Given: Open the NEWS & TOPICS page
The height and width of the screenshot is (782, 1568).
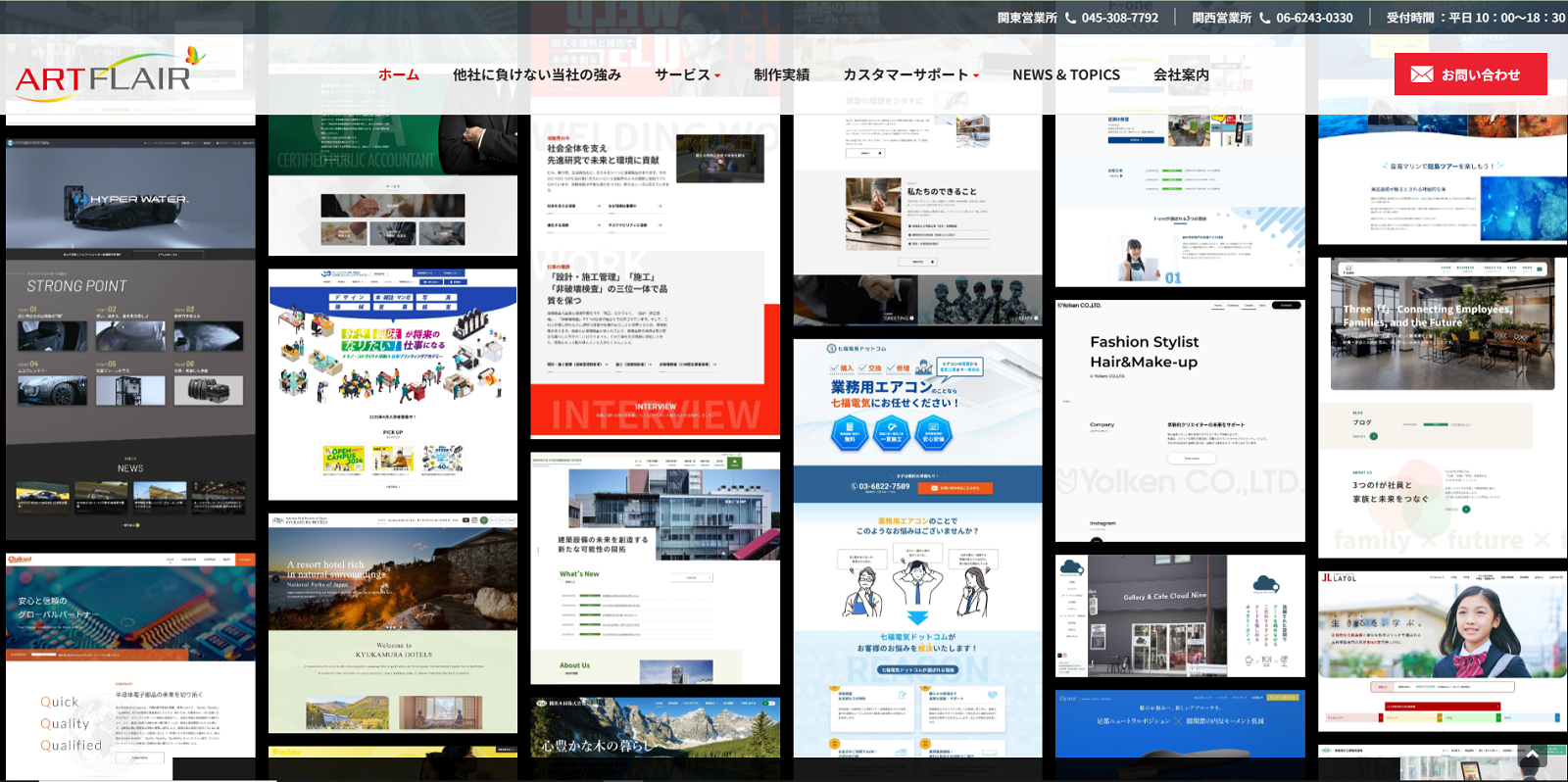Looking at the screenshot, I should tap(1065, 74).
